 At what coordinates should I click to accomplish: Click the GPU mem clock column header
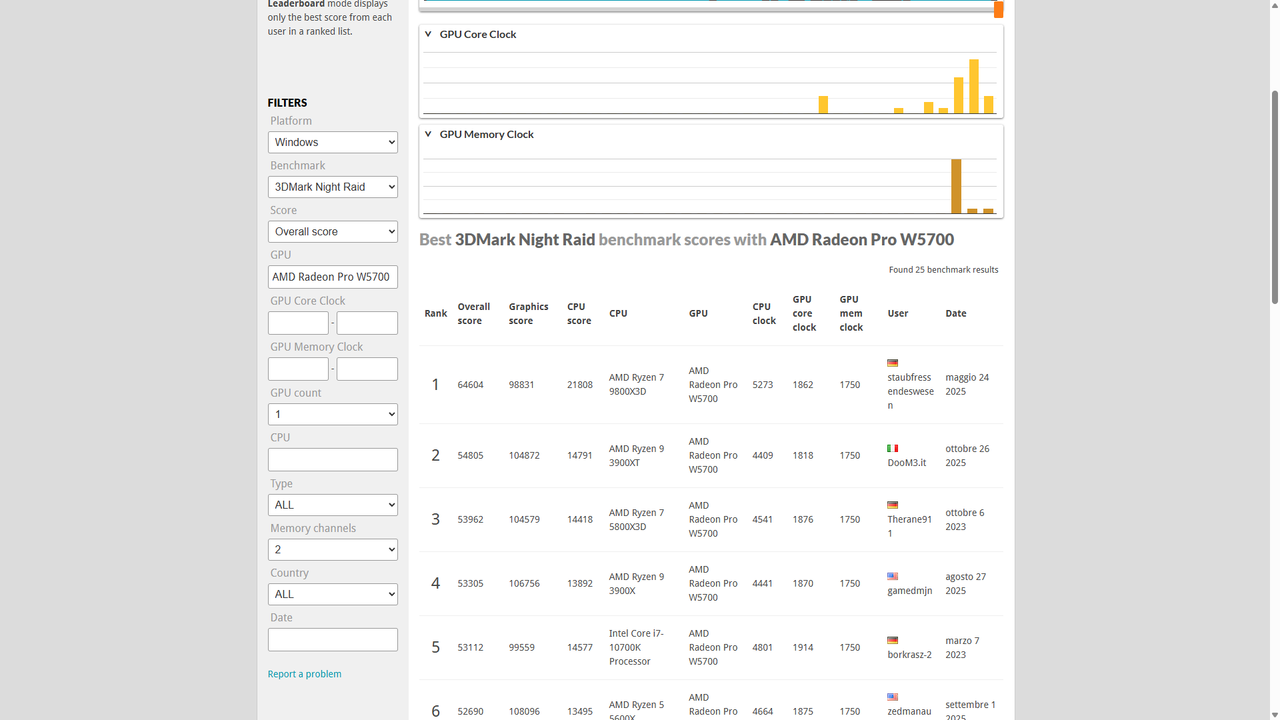(851, 313)
